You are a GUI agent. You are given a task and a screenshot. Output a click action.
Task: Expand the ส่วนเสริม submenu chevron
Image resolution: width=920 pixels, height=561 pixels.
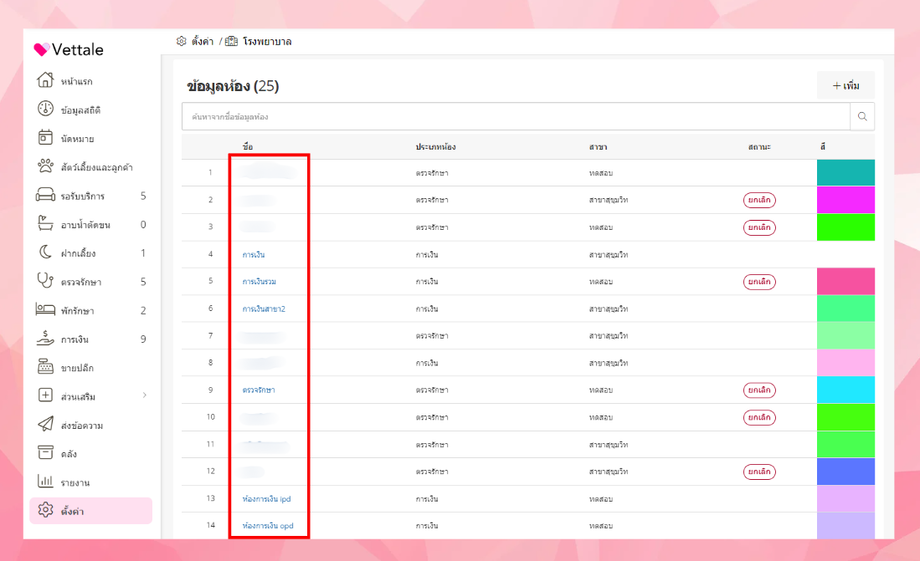point(144,395)
